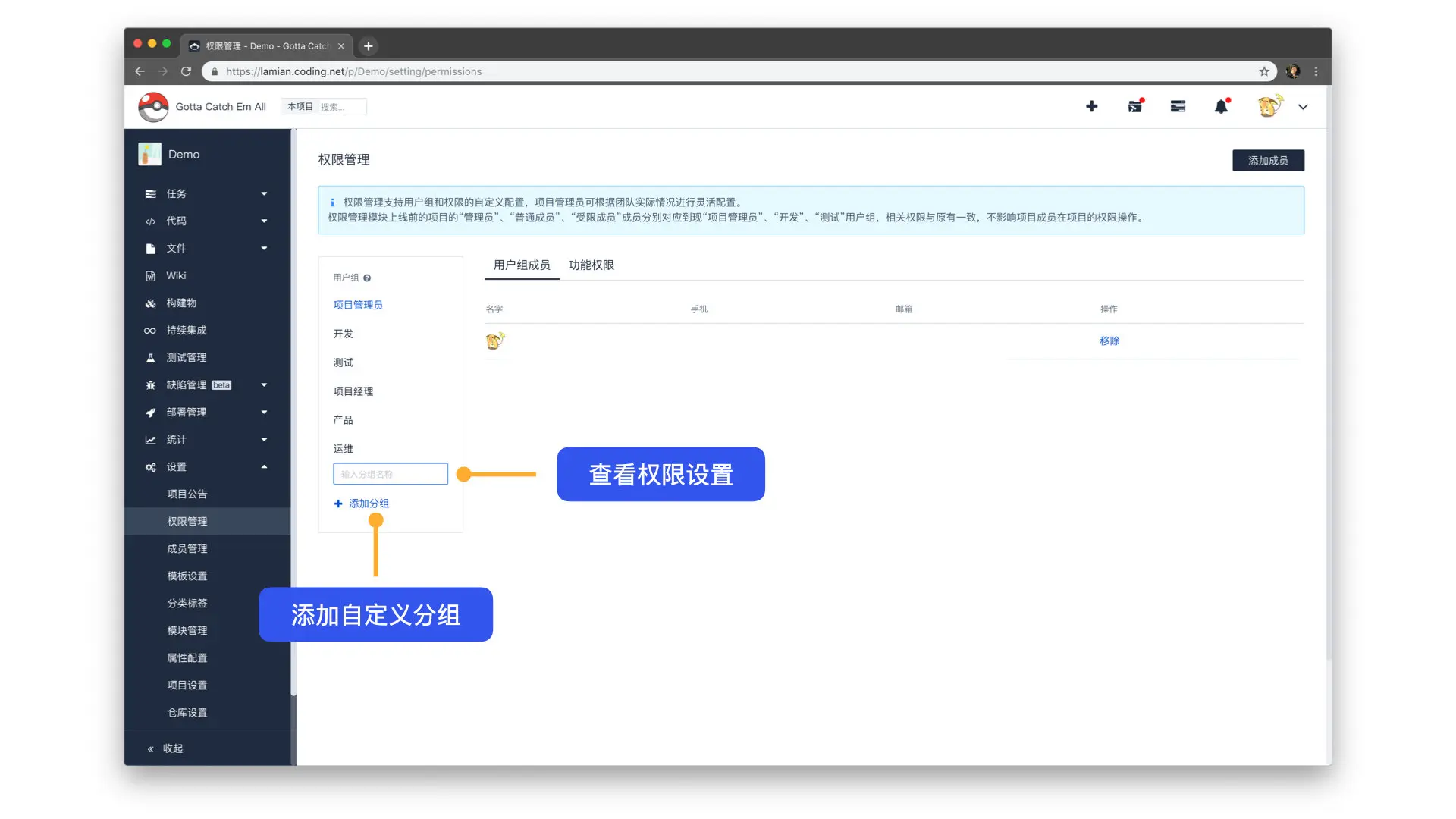Screen dimensions: 1456x819
Task: Switch to the 功能权限 tab
Action: point(591,265)
